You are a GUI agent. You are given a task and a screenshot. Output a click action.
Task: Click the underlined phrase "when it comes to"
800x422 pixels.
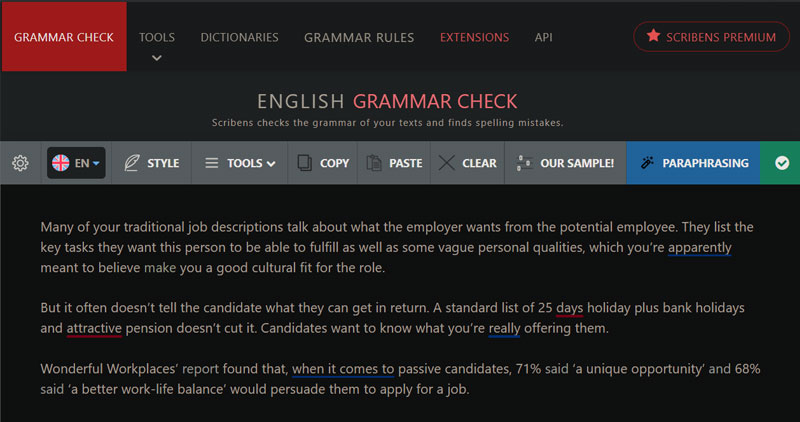click(344, 369)
